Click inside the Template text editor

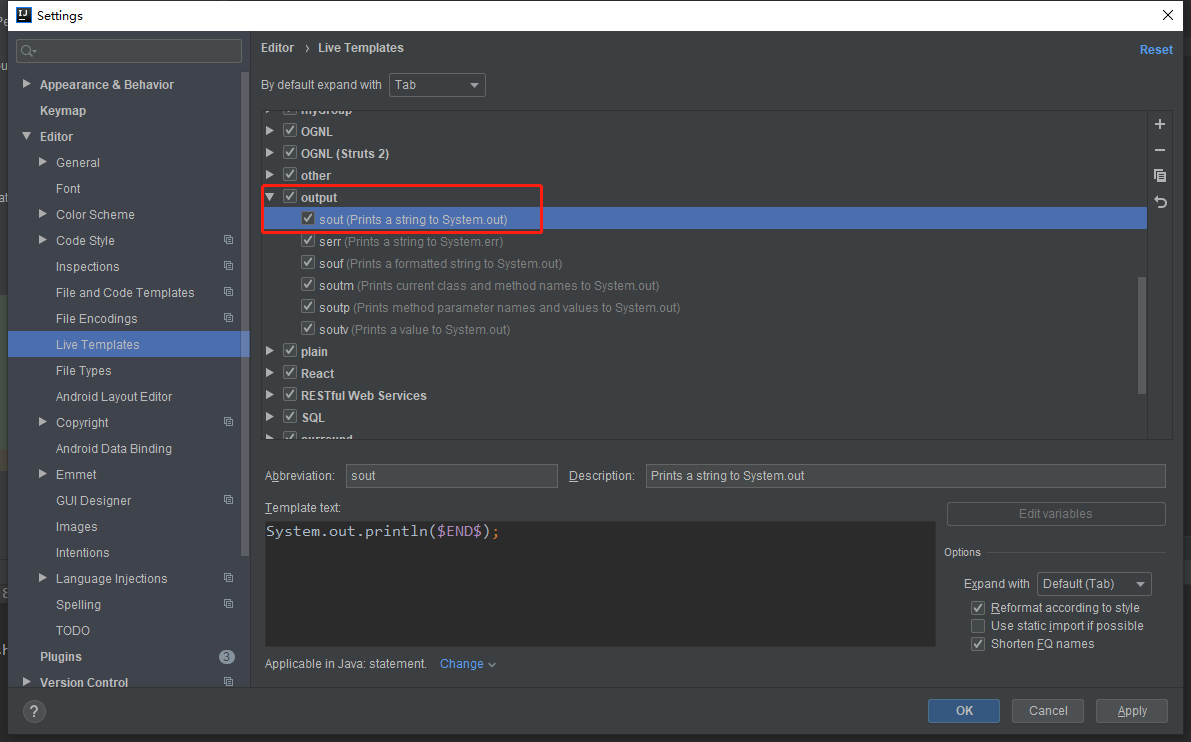[x=600, y=583]
